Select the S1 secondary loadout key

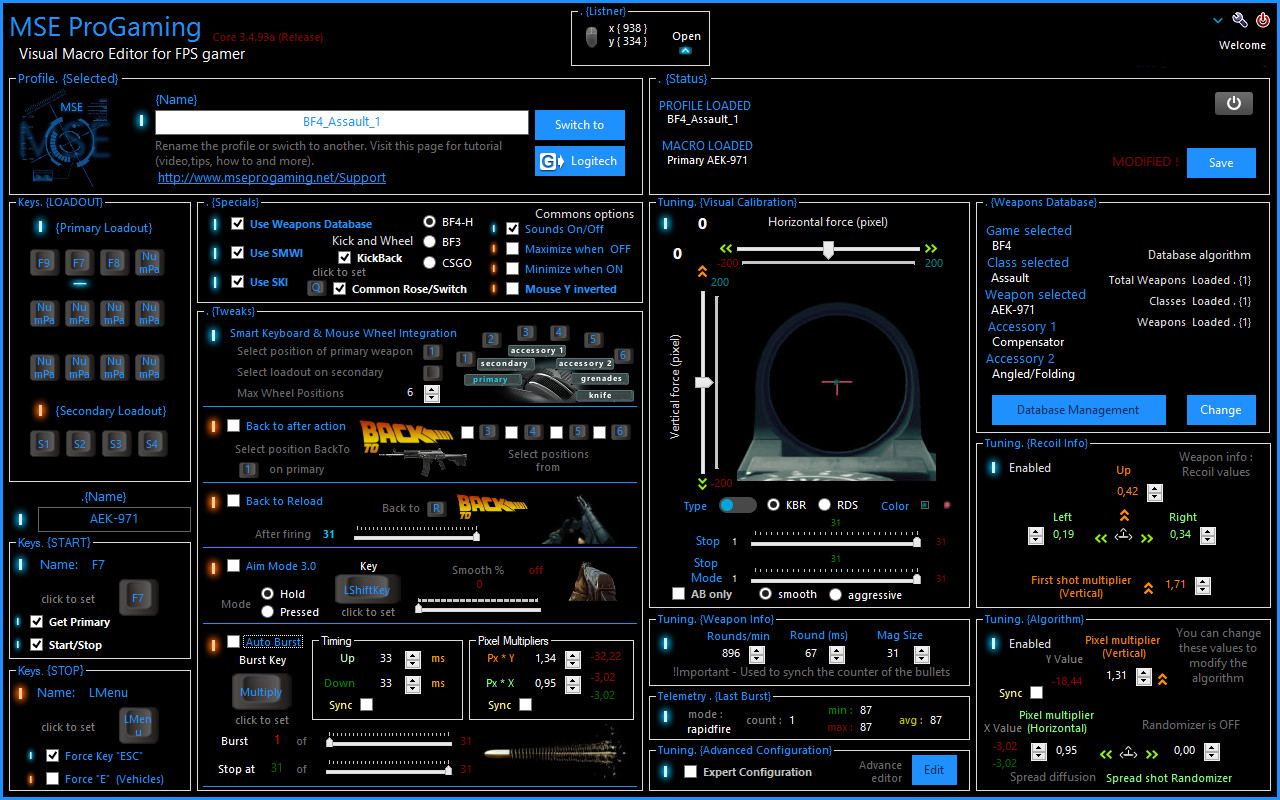(44, 443)
